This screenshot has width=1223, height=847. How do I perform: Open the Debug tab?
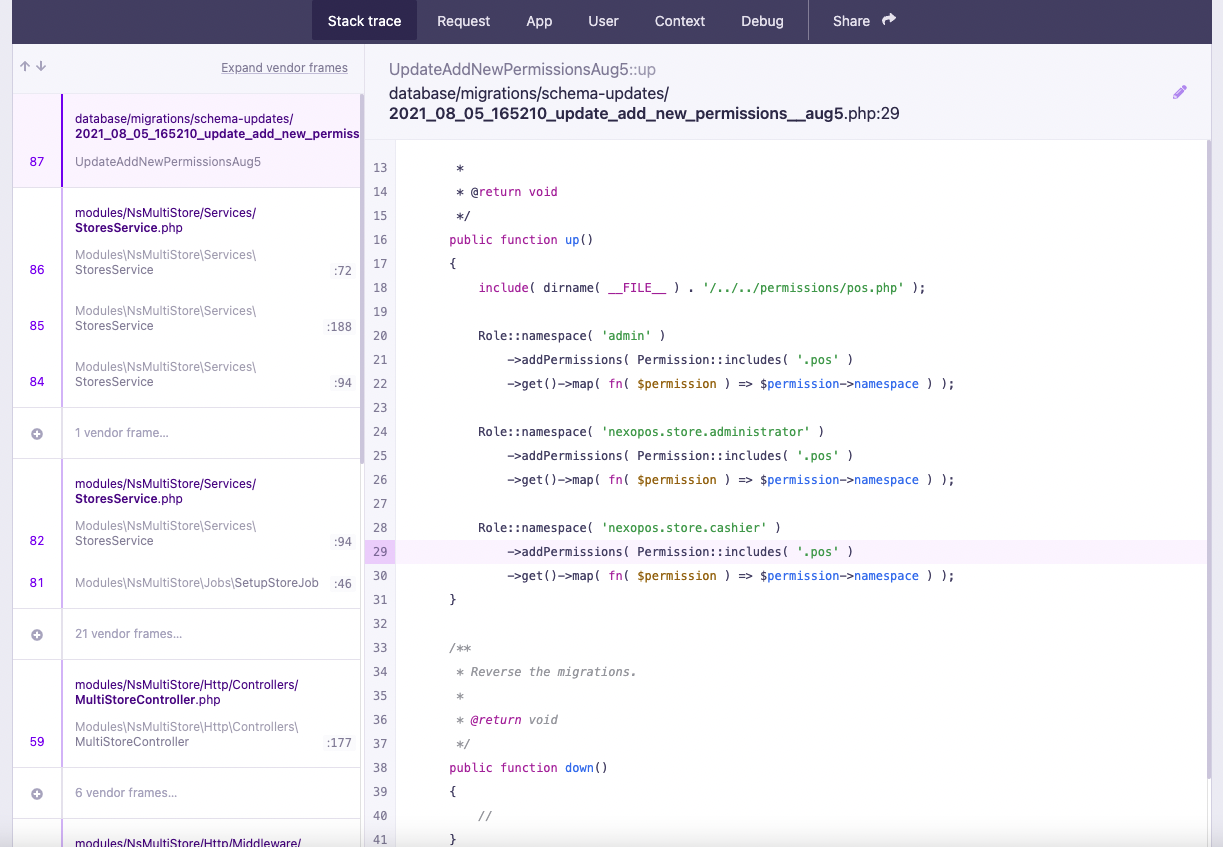(762, 20)
